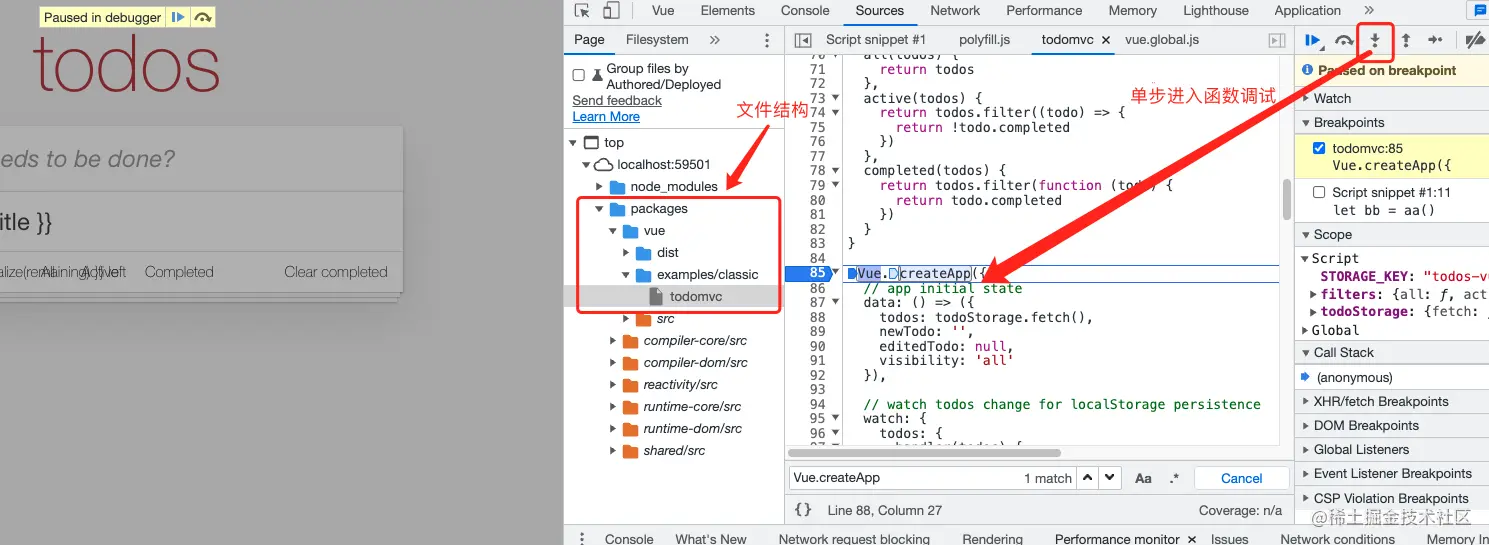
Task: Click the Step arrow-with-dot icon
Action: (1435, 40)
